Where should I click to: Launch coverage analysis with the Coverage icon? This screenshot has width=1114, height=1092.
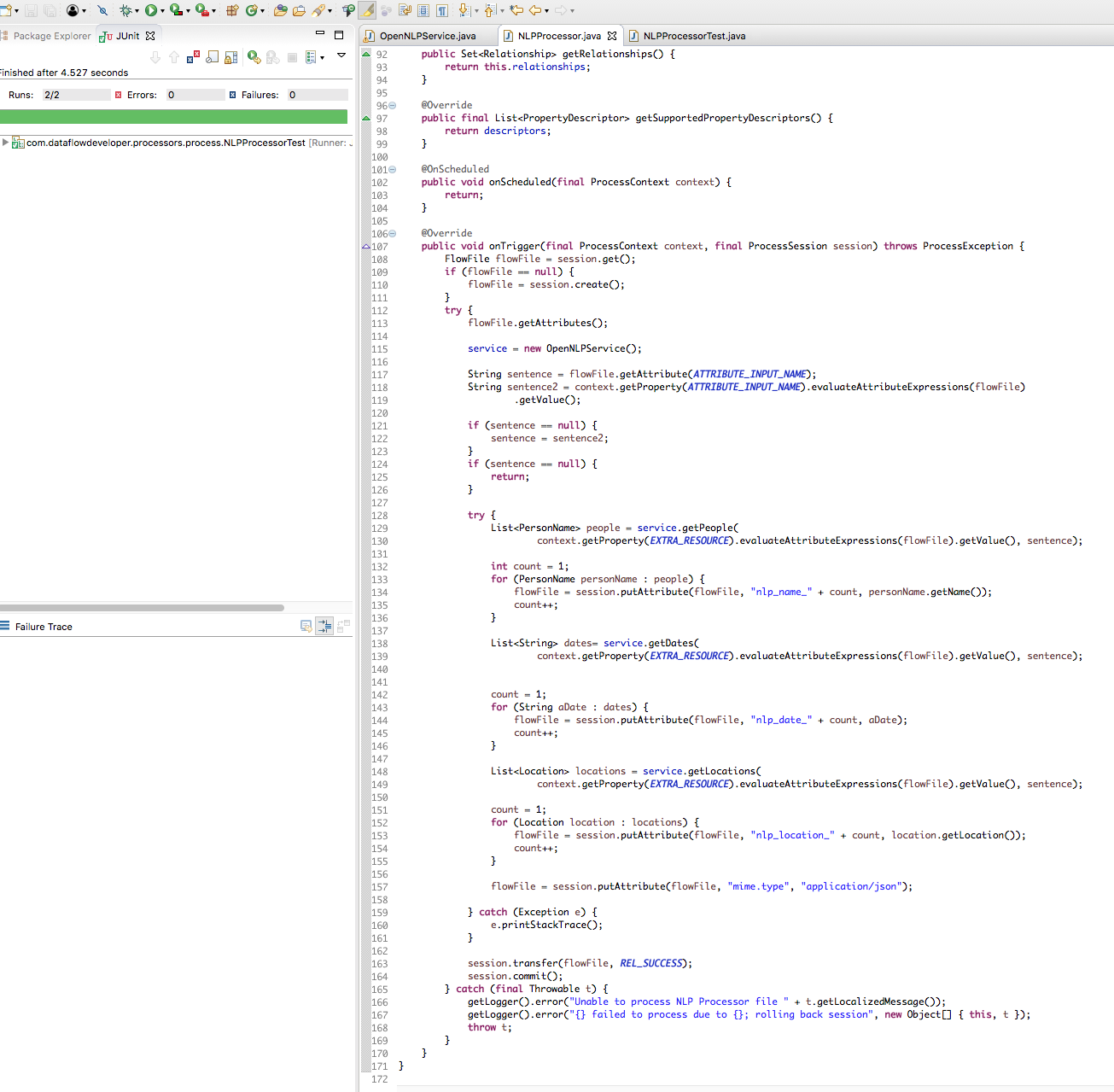173,9
